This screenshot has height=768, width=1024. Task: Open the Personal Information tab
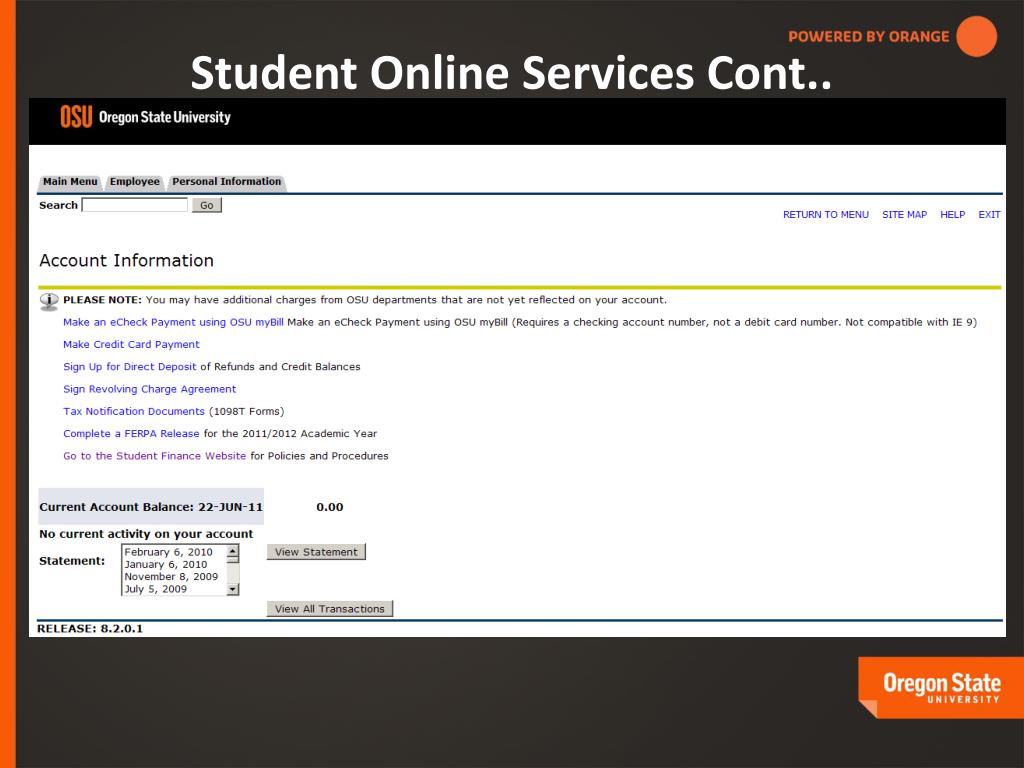227,182
